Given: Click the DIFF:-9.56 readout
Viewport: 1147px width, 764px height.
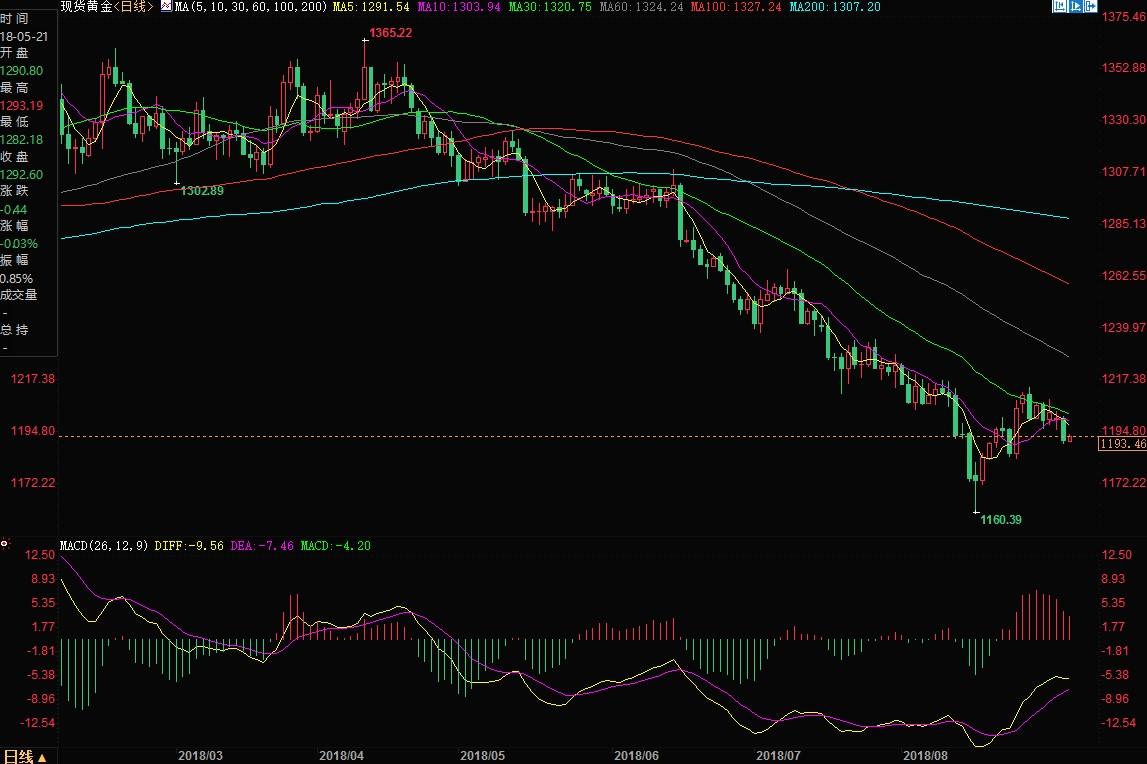Looking at the screenshot, I should tap(189, 546).
